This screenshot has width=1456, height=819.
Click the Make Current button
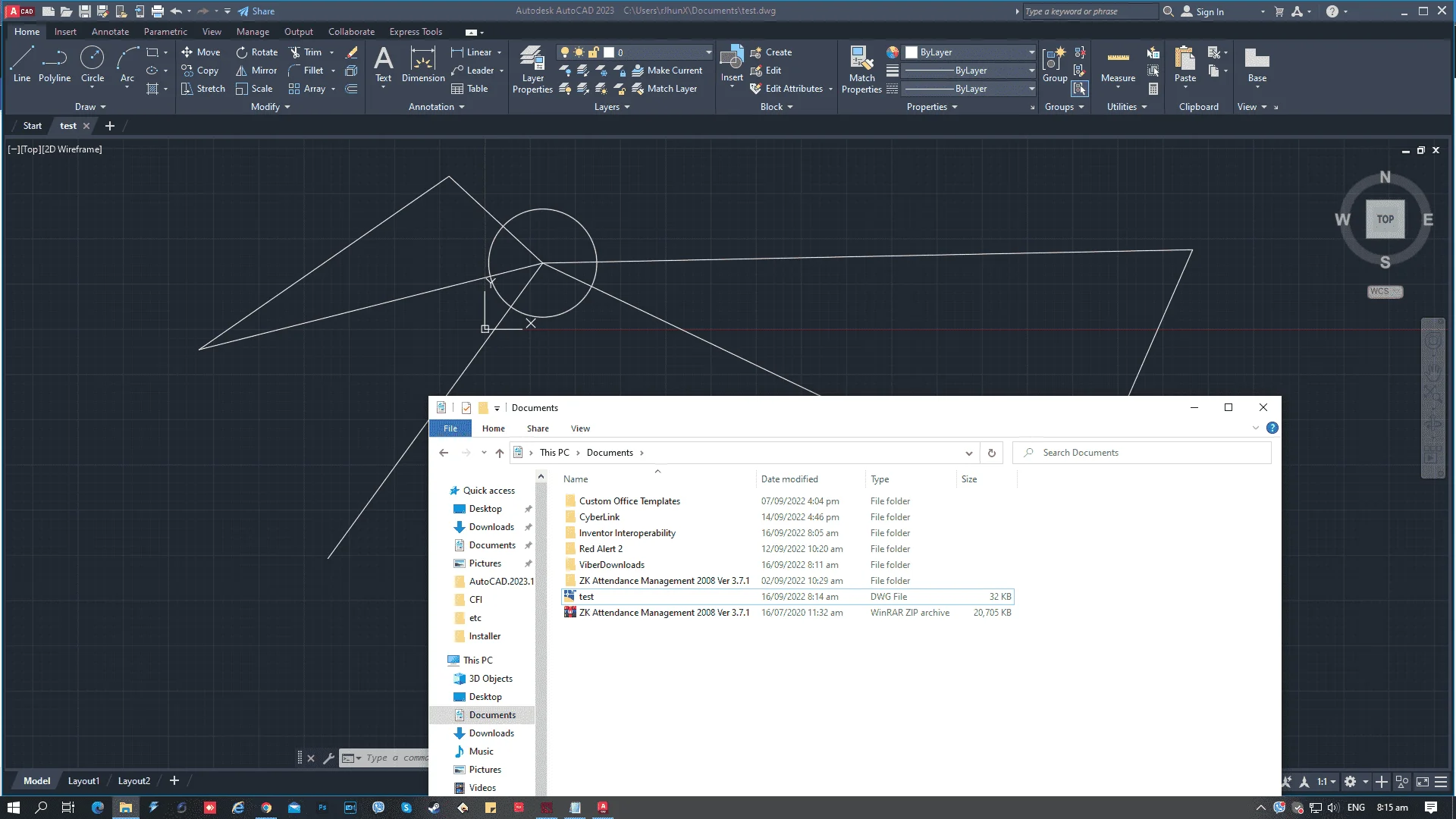[x=667, y=71]
